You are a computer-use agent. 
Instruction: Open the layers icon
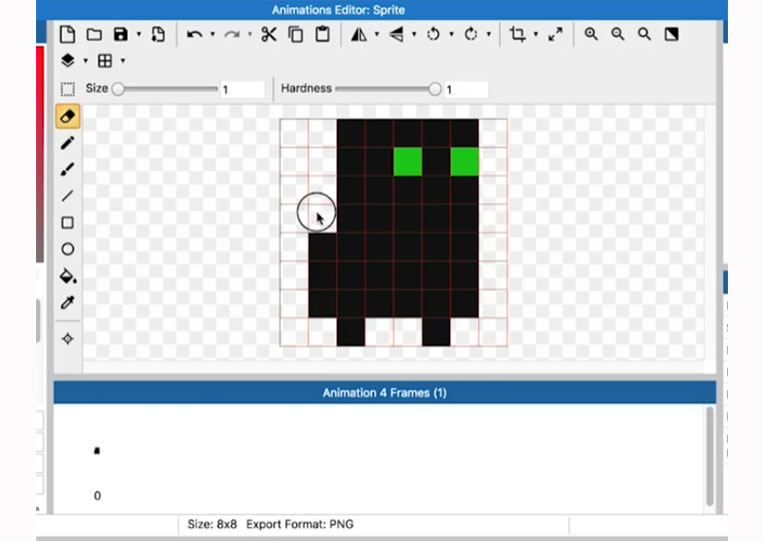click(x=68, y=61)
